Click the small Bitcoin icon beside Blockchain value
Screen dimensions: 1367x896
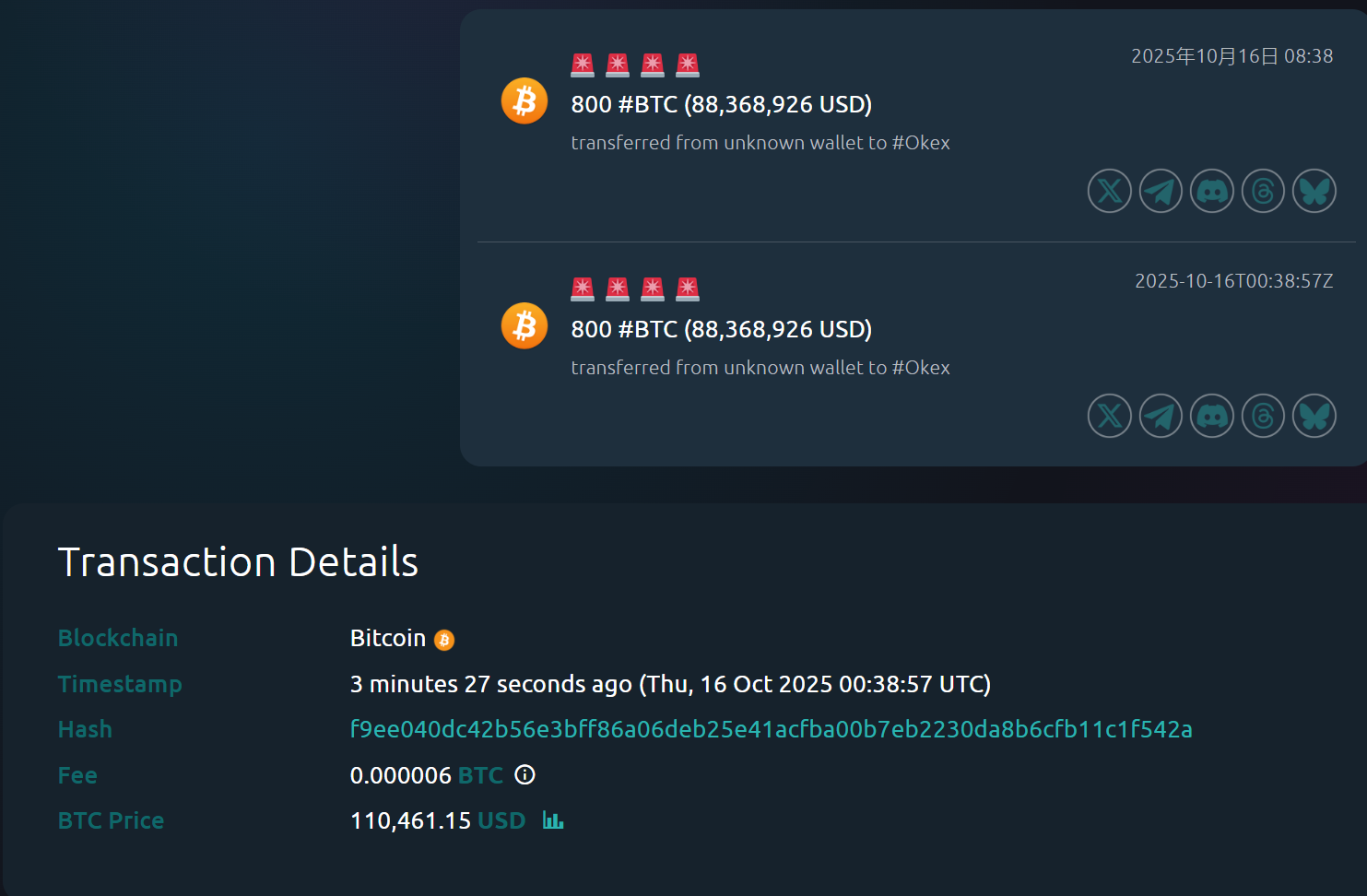pyautogui.click(x=444, y=640)
